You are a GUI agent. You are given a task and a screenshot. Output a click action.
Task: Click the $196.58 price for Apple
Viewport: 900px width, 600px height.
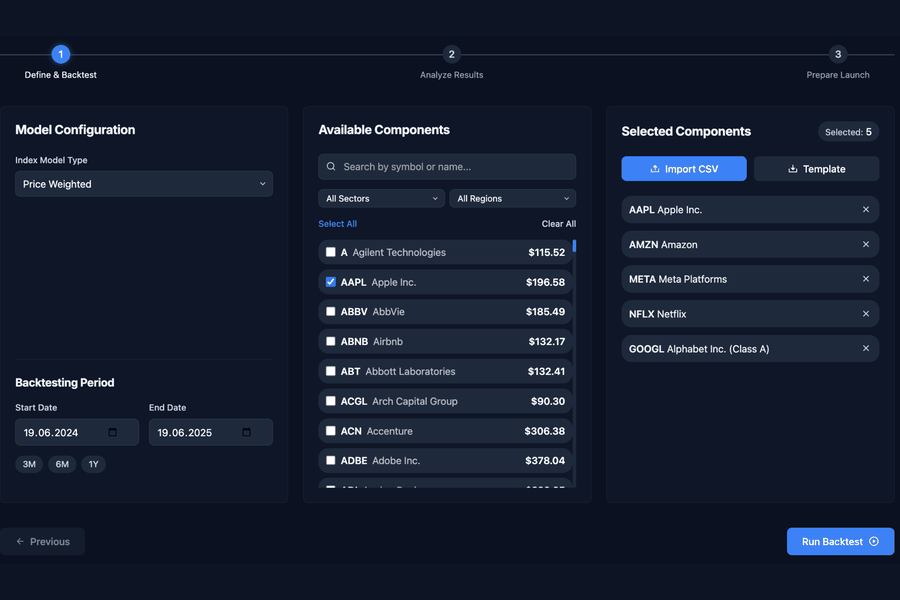tap(545, 282)
